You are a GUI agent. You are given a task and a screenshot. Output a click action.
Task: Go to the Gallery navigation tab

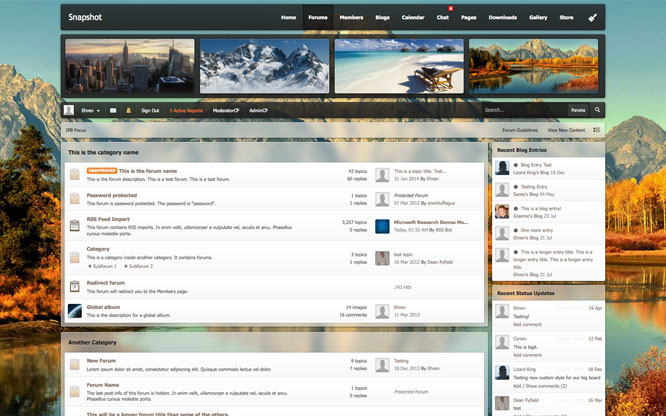coord(538,18)
